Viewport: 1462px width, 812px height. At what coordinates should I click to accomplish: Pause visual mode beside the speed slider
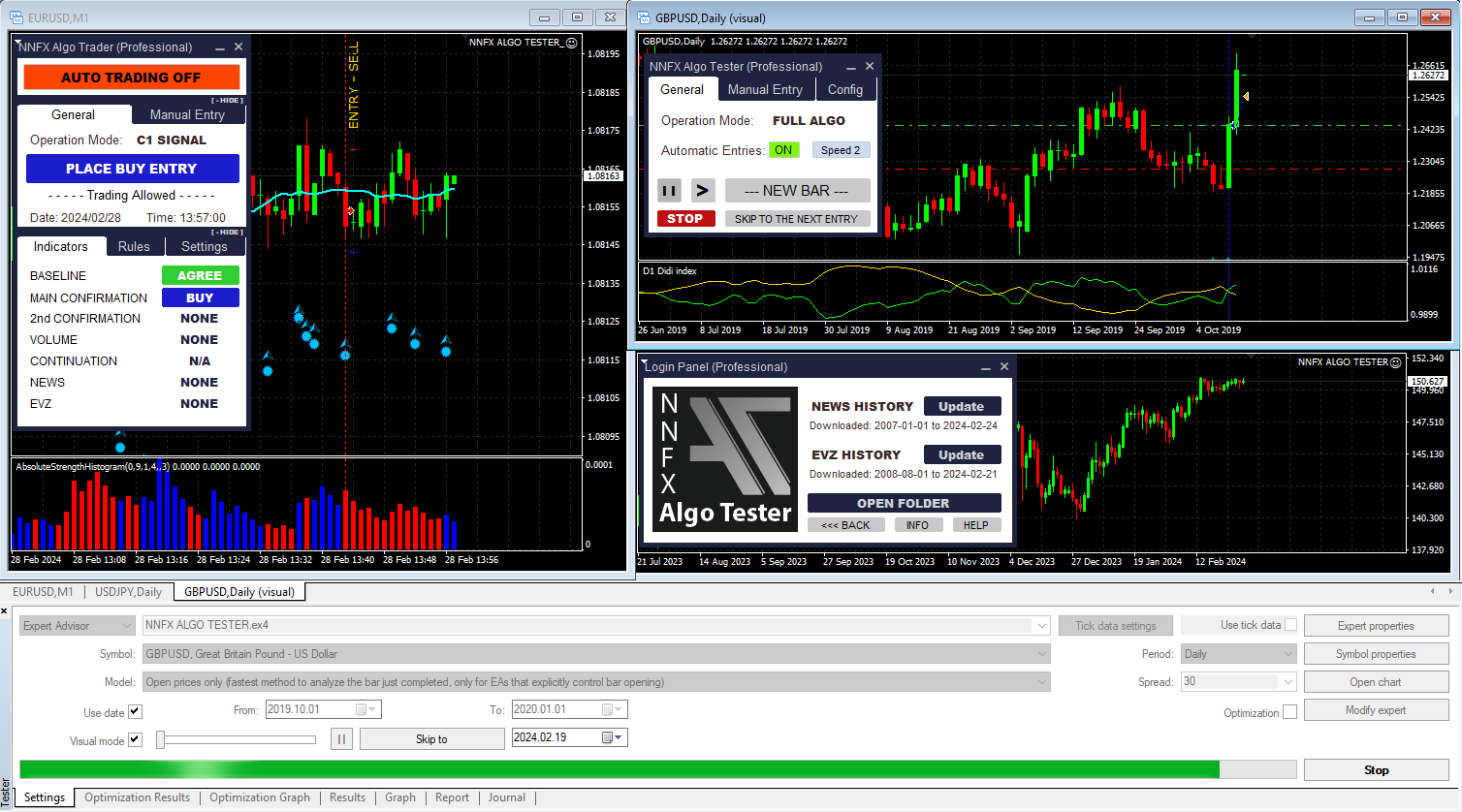coord(341,739)
